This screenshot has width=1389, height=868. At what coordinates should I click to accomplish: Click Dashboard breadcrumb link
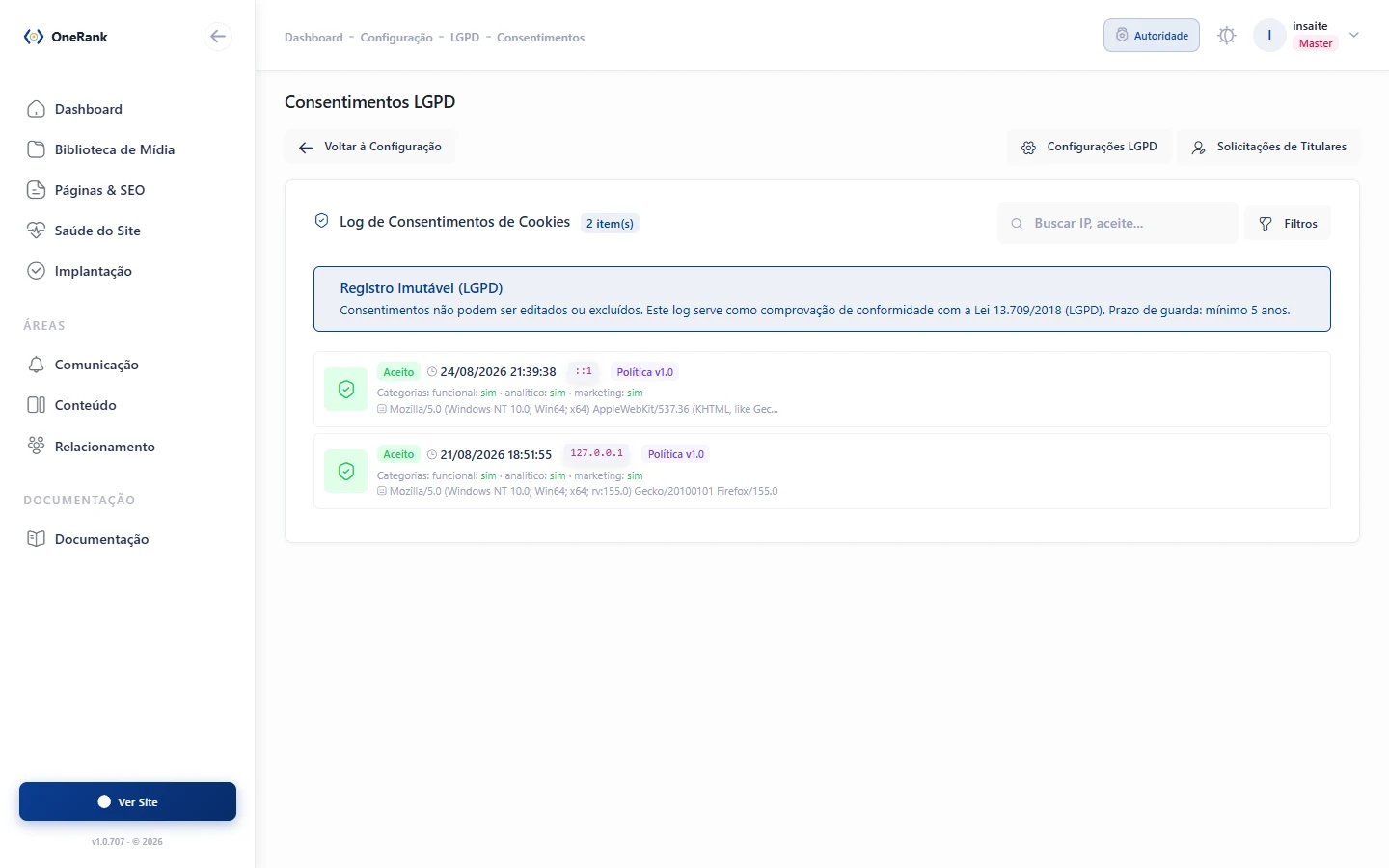click(x=313, y=38)
